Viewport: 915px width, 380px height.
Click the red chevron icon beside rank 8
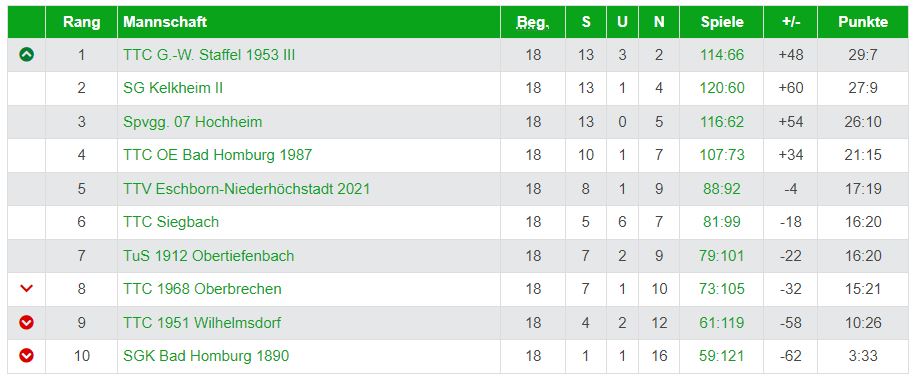point(26,288)
